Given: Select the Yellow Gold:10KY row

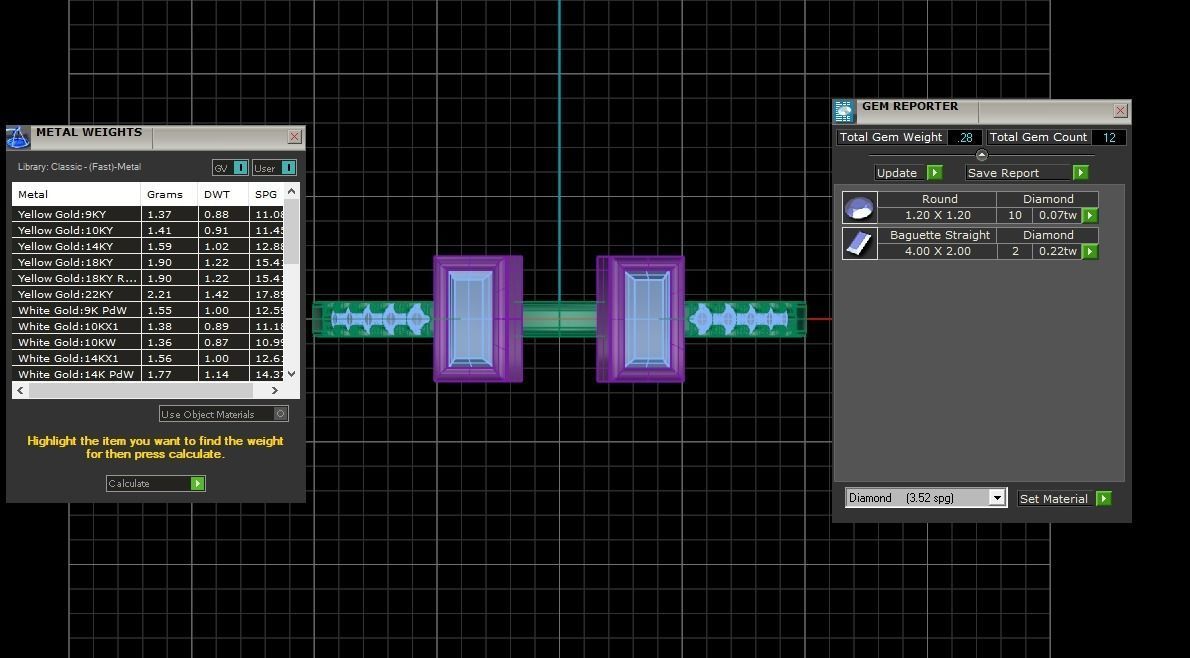Looking at the screenshot, I should [x=148, y=231].
